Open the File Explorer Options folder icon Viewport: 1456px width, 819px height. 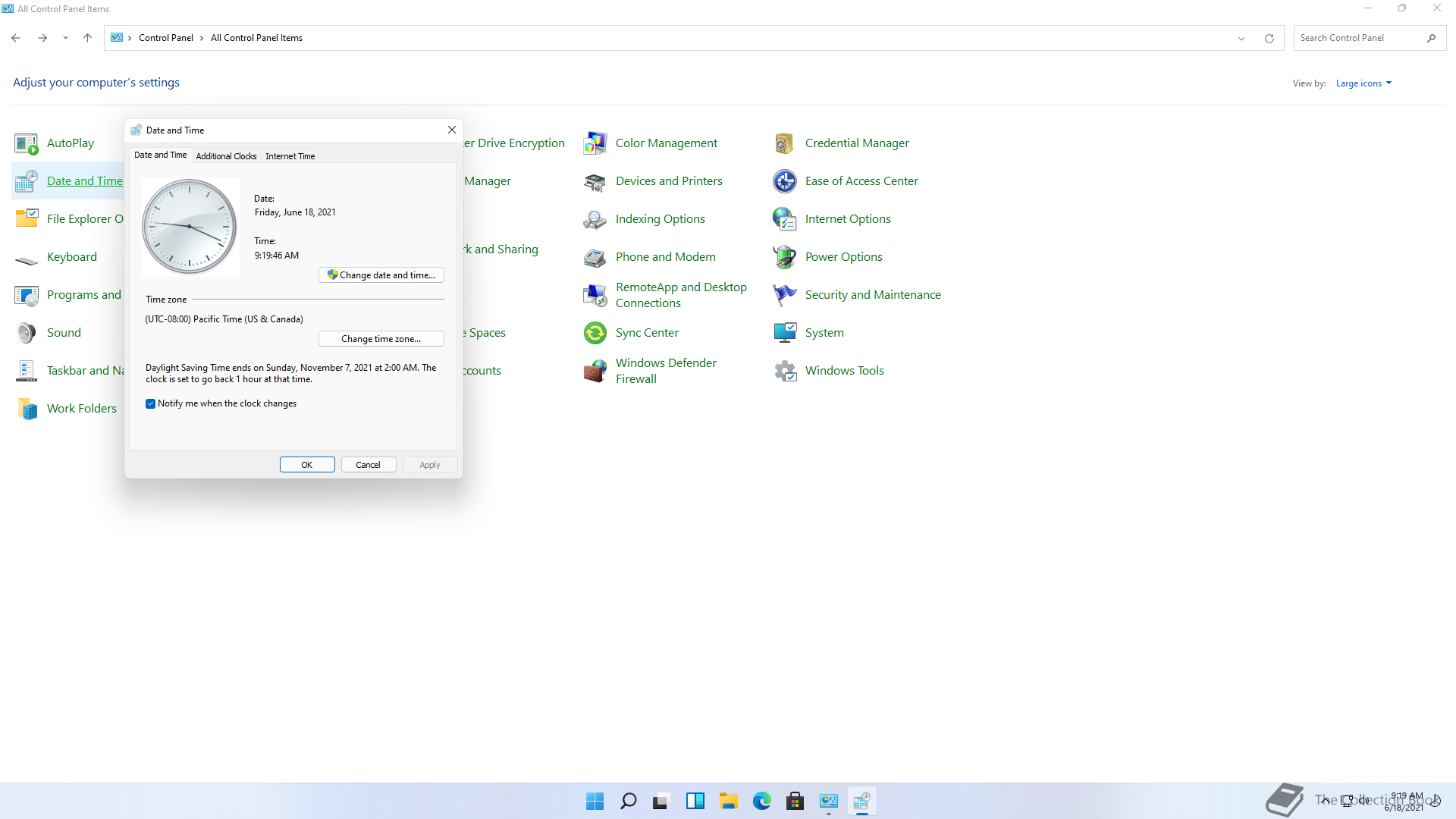point(27,219)
